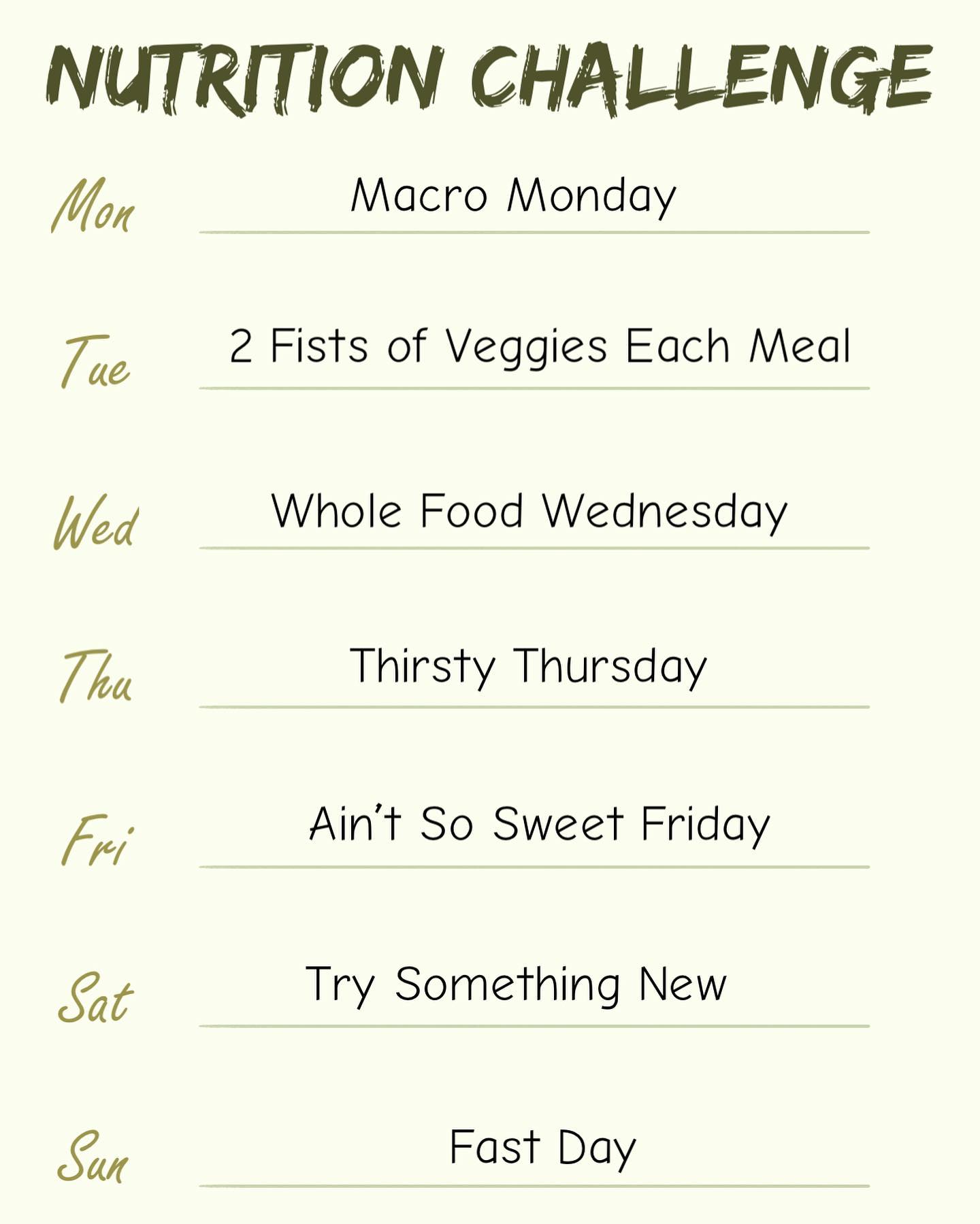The image size is (980, 1224).
Task: Click the Mon day label
Action: point(93,206)
